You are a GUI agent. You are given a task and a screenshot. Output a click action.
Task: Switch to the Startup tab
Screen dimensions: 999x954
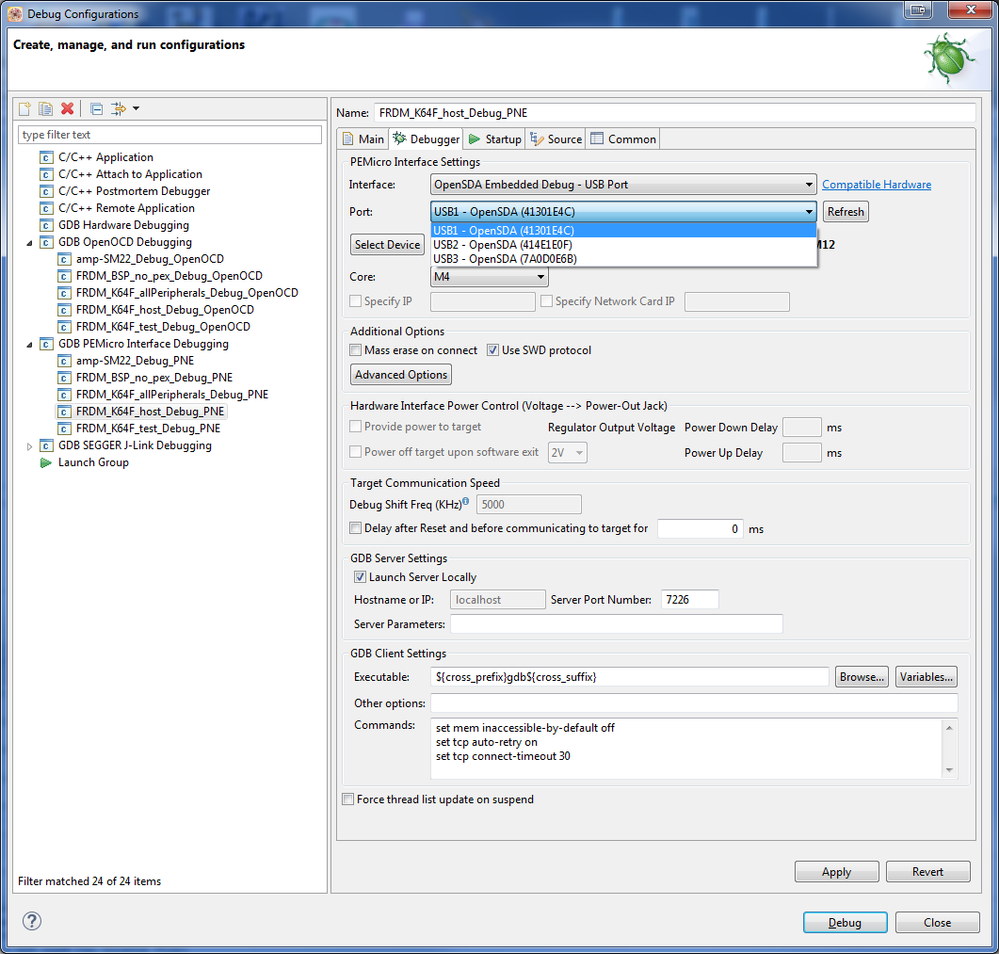(495, 139)
